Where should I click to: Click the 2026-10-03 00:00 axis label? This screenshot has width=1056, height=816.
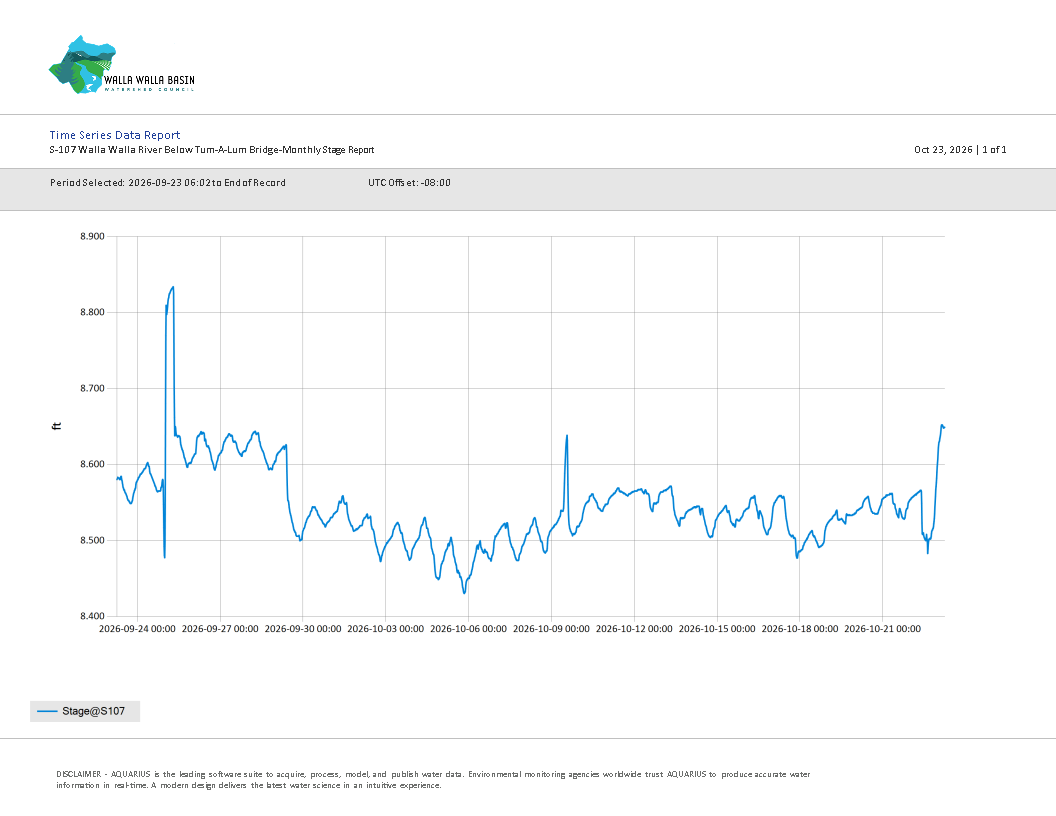[x=386, y=629]
